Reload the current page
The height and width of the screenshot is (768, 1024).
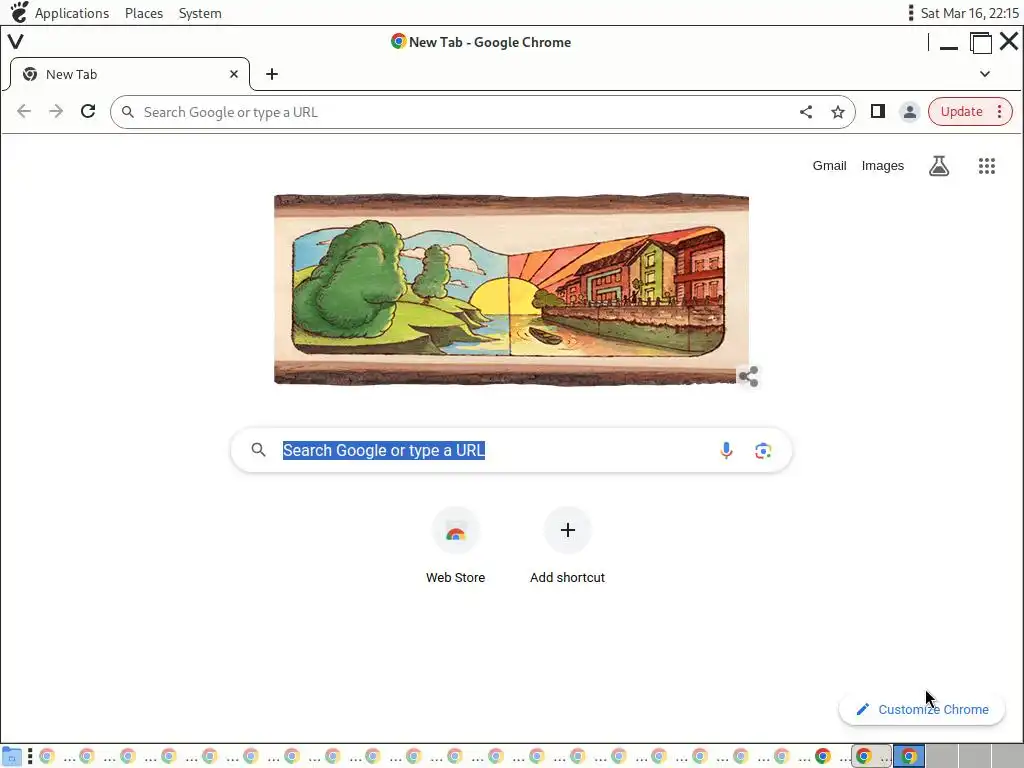(88, 112)
